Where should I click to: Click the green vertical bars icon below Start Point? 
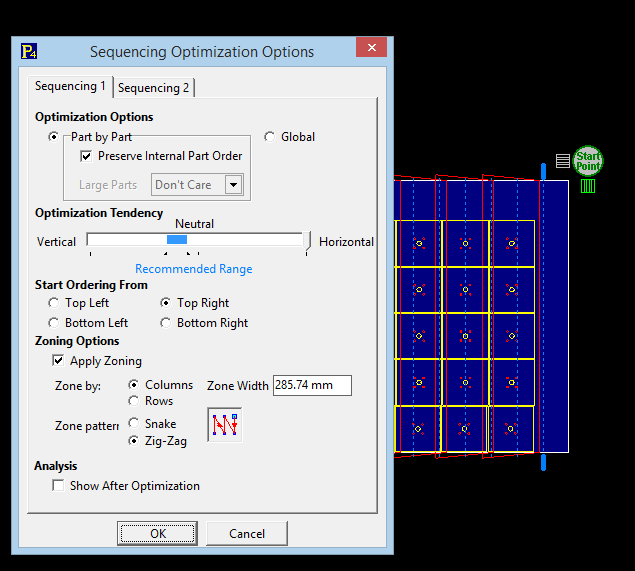tap(588, 186)
